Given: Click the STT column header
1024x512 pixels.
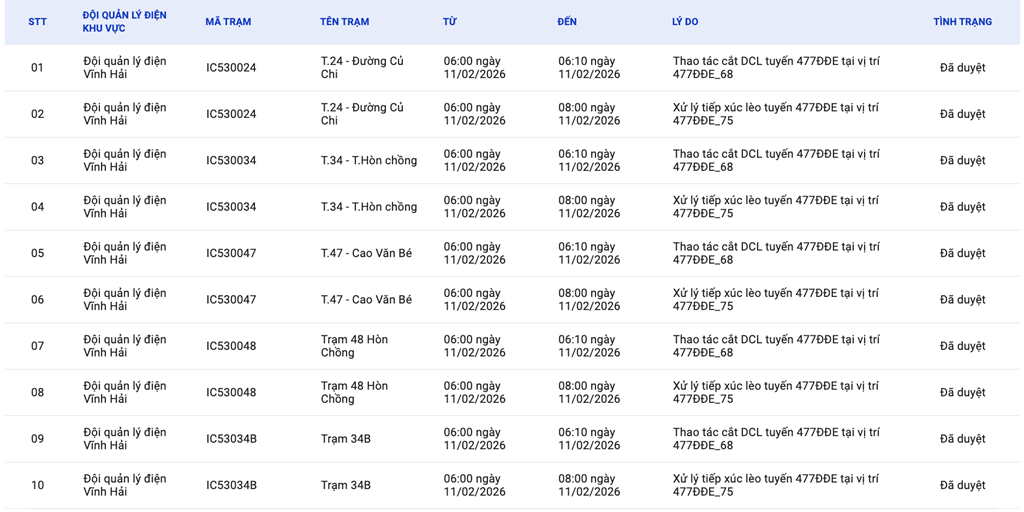Looking at the screenshot, I should [37, 22].
